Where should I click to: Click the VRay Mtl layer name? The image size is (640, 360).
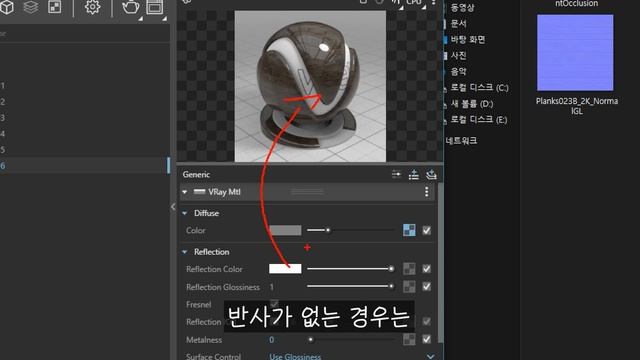(224, 192)
